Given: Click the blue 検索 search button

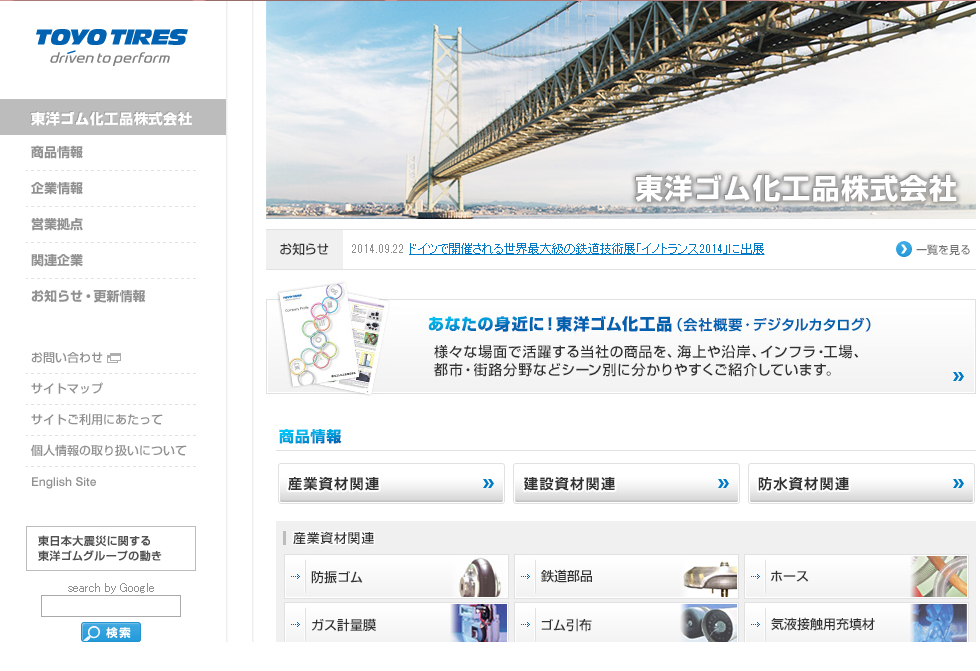Looking at the screenshot, I should pyautogui.click(x=111, y=632).
